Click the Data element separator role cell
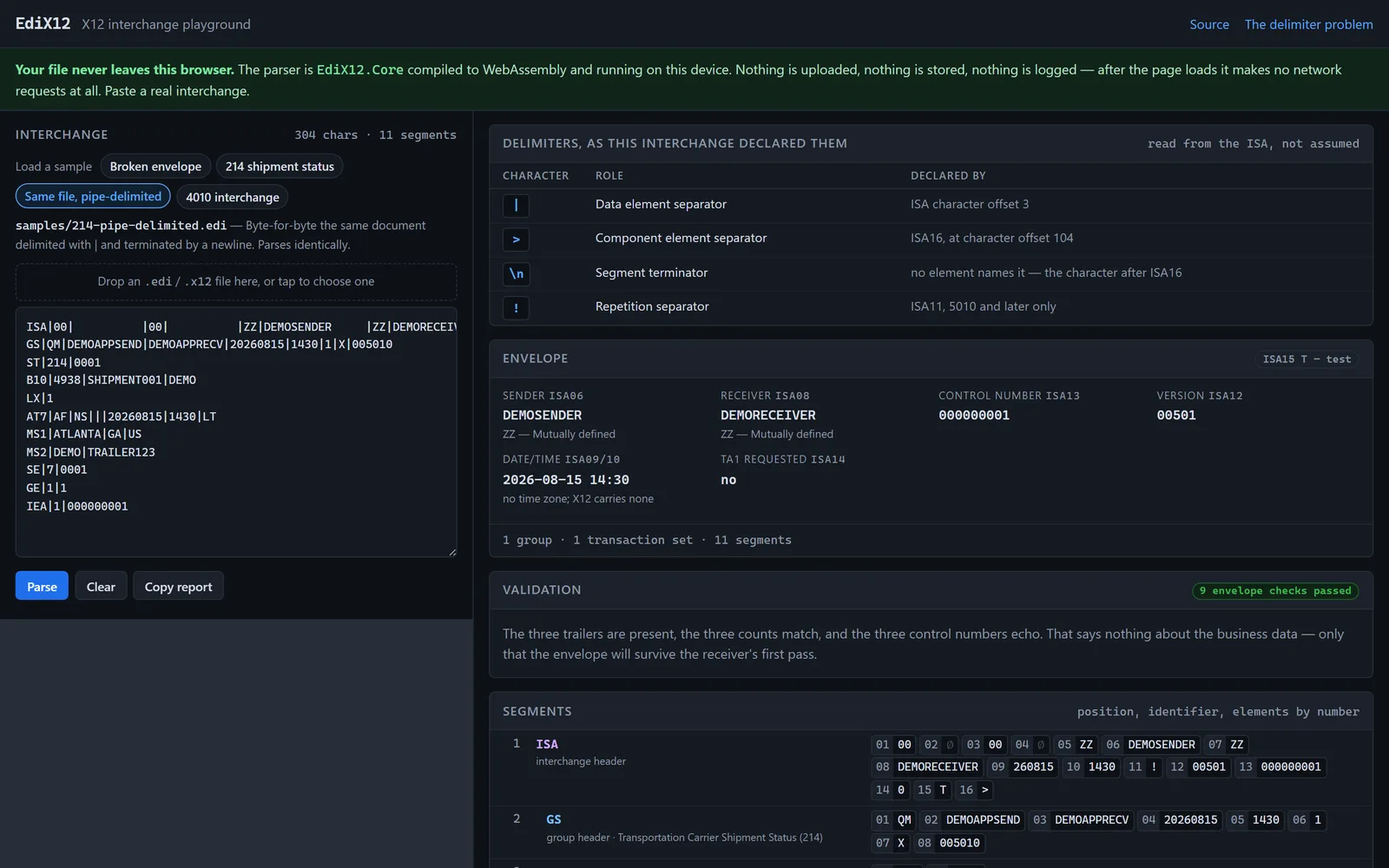The height and width of the screenshot is (868, 1389). pos(661,204)
